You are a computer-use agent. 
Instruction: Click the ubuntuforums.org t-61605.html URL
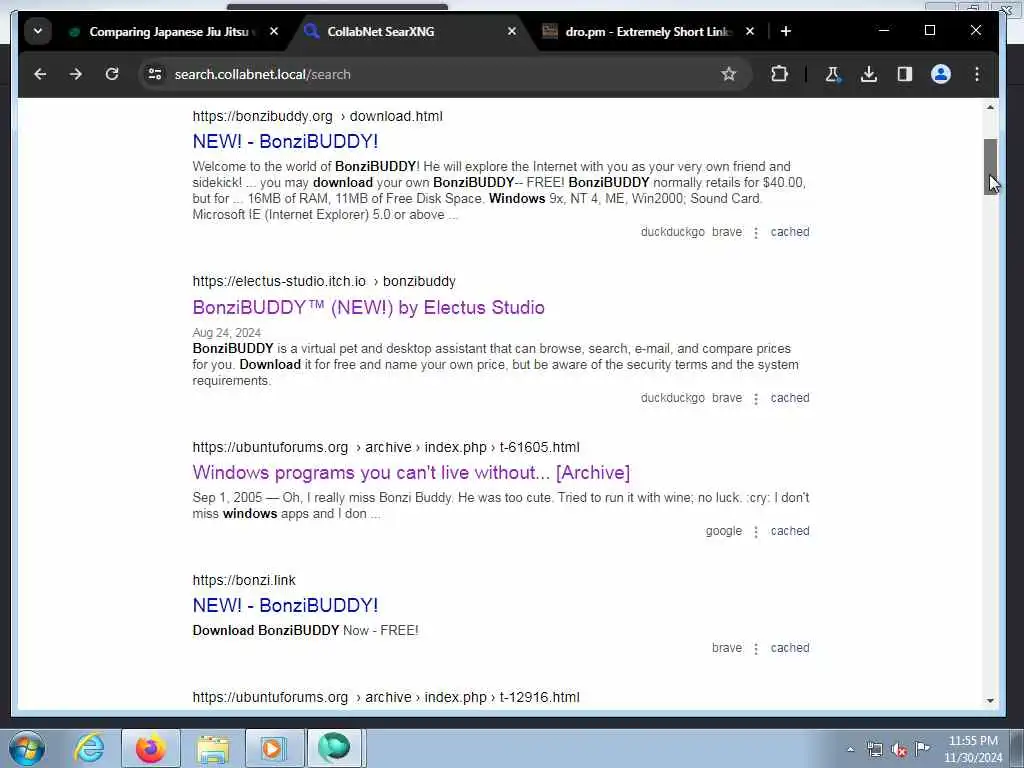(386, 447)
